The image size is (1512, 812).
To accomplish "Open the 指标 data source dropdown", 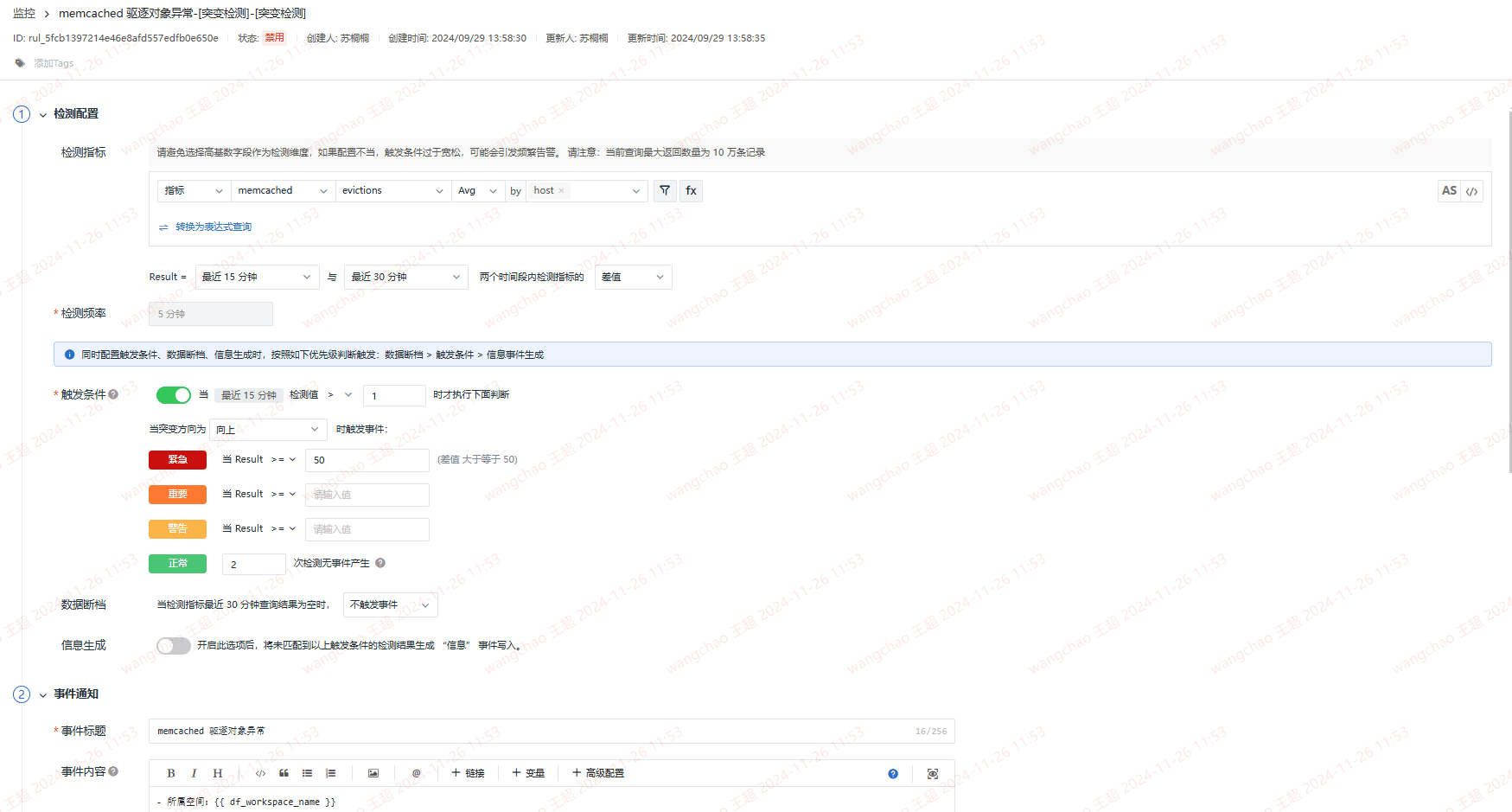I will (x=195, y=190).
